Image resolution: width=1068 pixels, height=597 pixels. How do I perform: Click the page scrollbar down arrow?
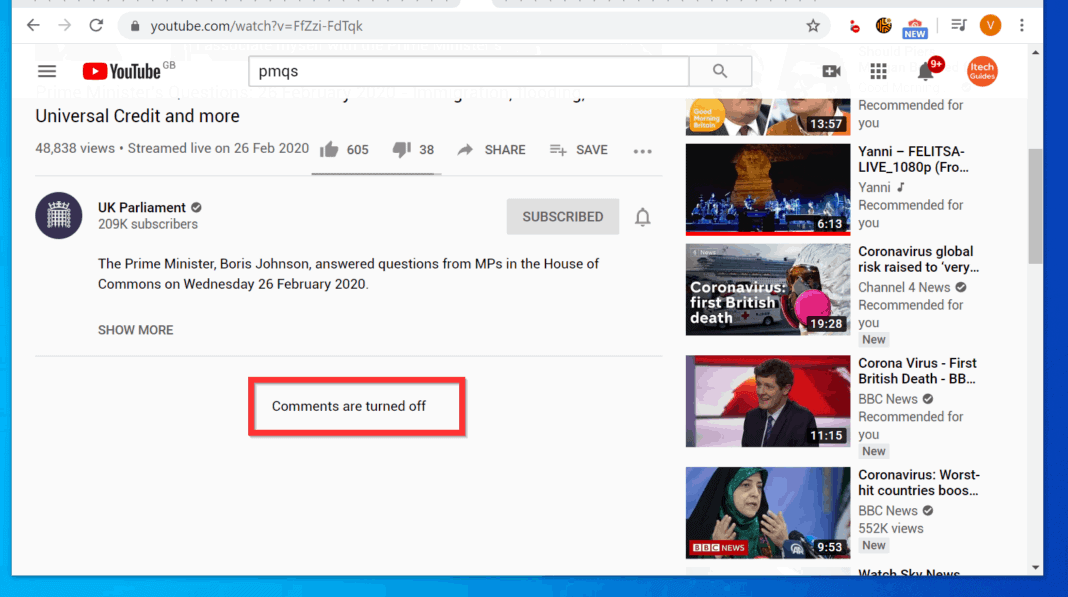1035,568
